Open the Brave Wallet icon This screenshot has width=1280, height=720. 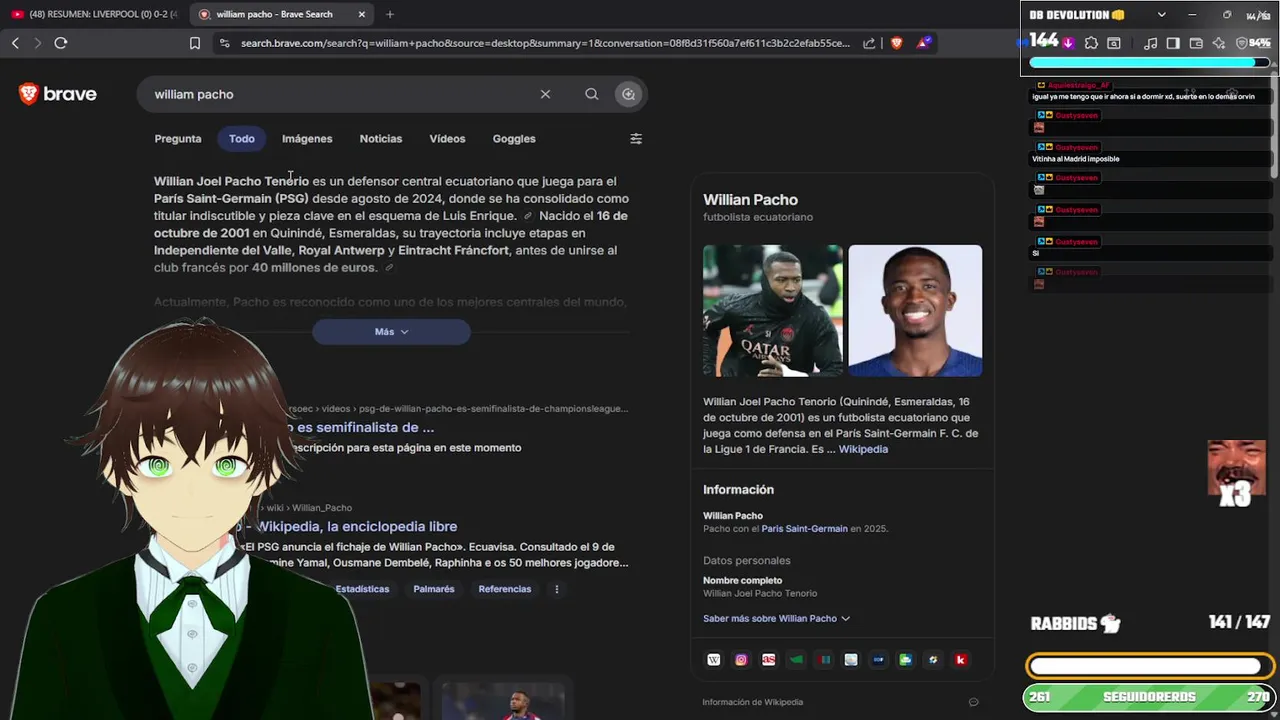1196,43
